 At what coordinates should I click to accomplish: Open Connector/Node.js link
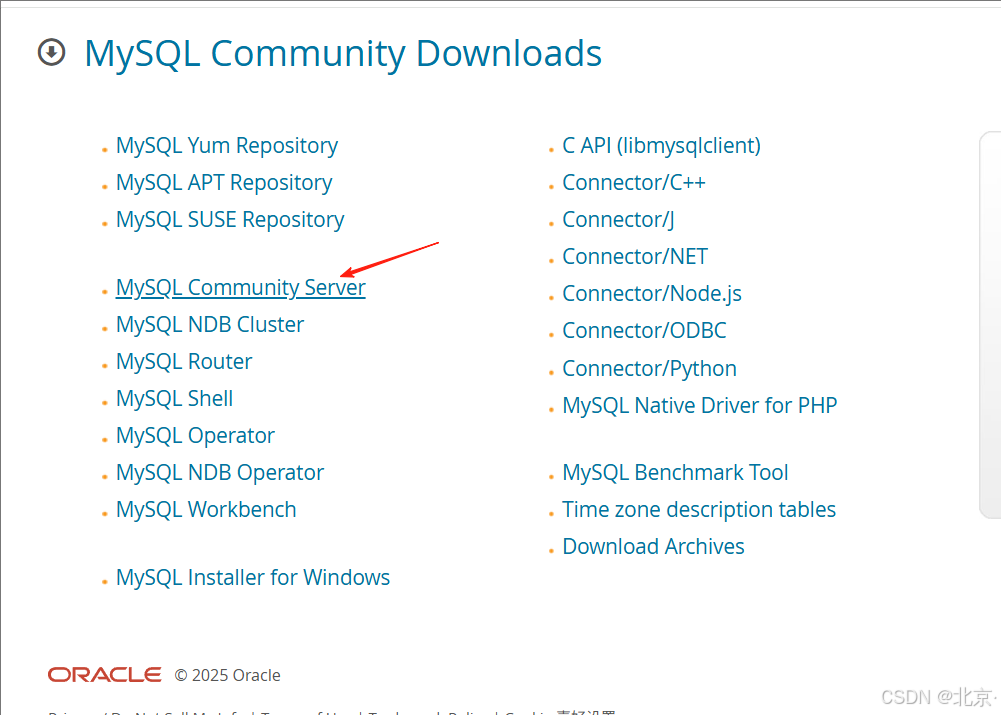[x=652, y=294]
